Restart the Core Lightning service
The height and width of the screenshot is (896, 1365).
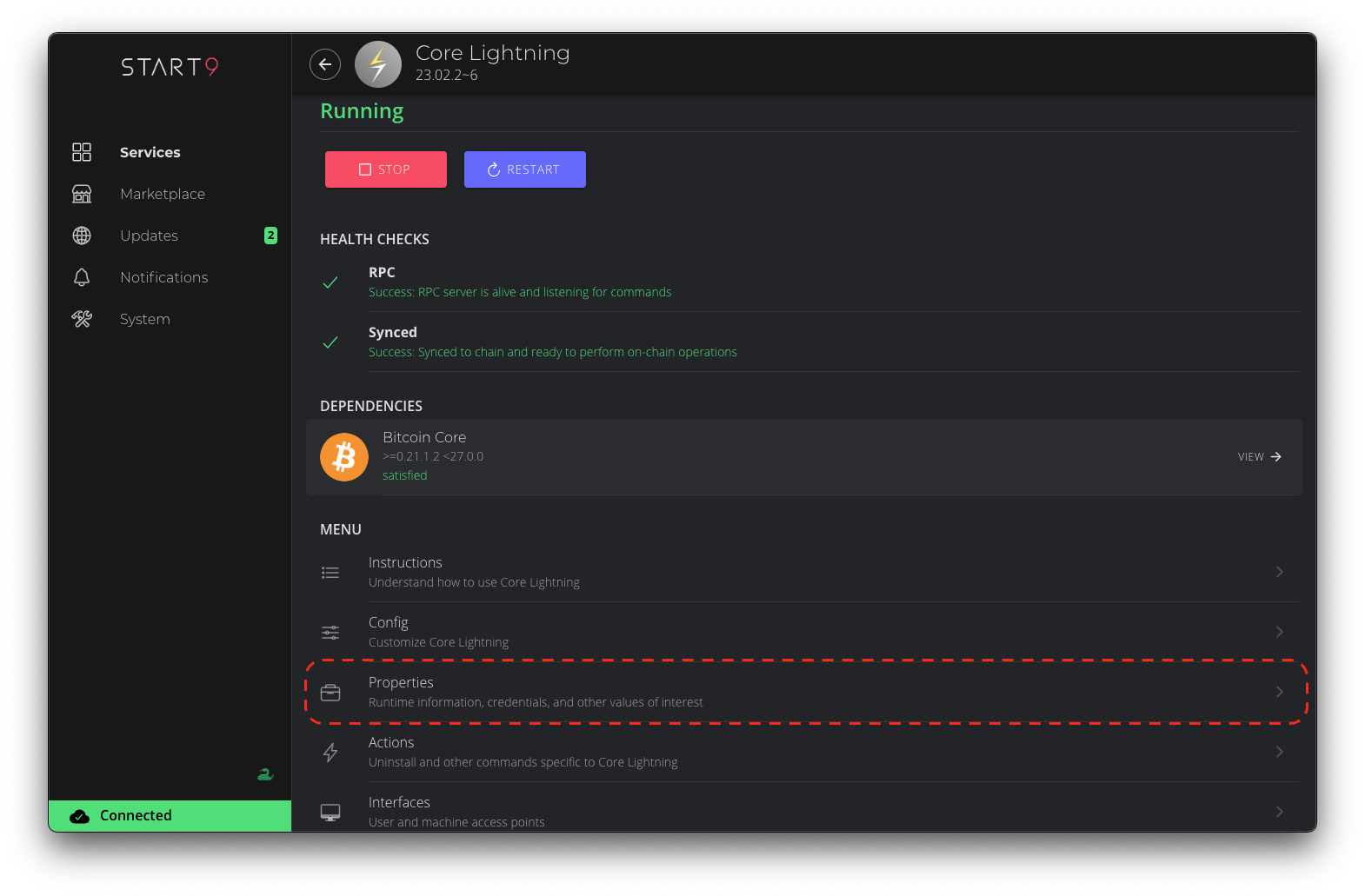(525, 169)
